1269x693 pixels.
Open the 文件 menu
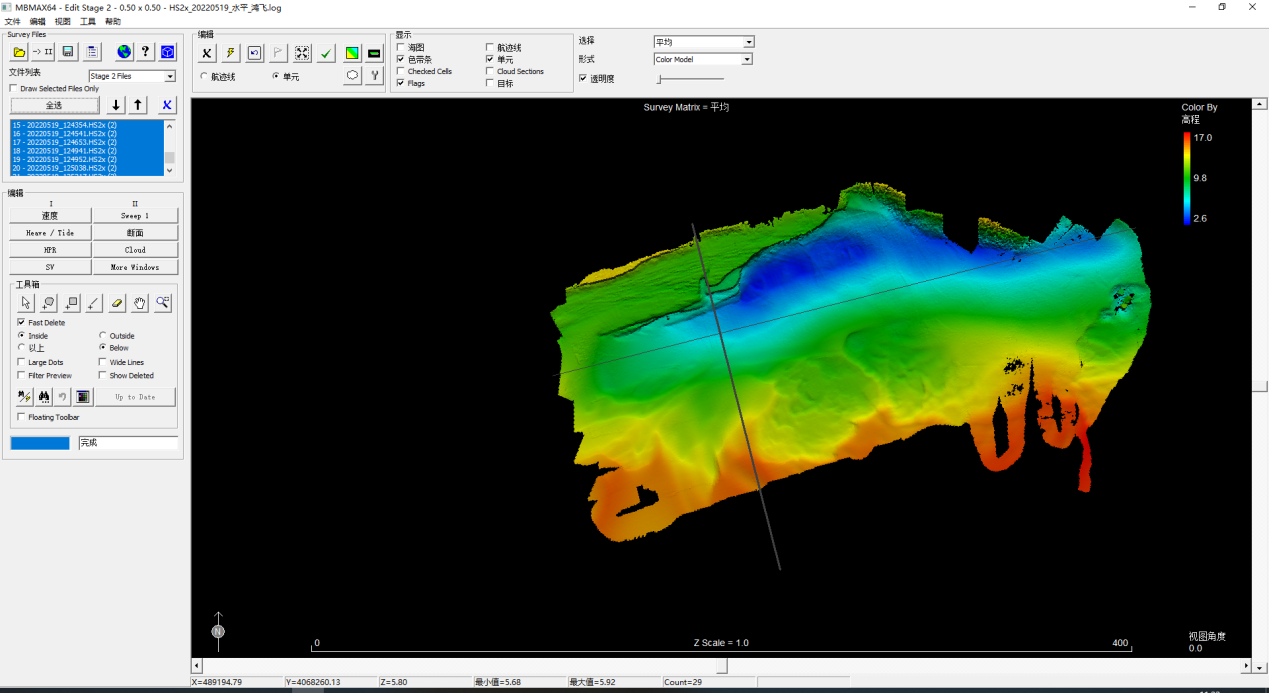coord(14,20)
